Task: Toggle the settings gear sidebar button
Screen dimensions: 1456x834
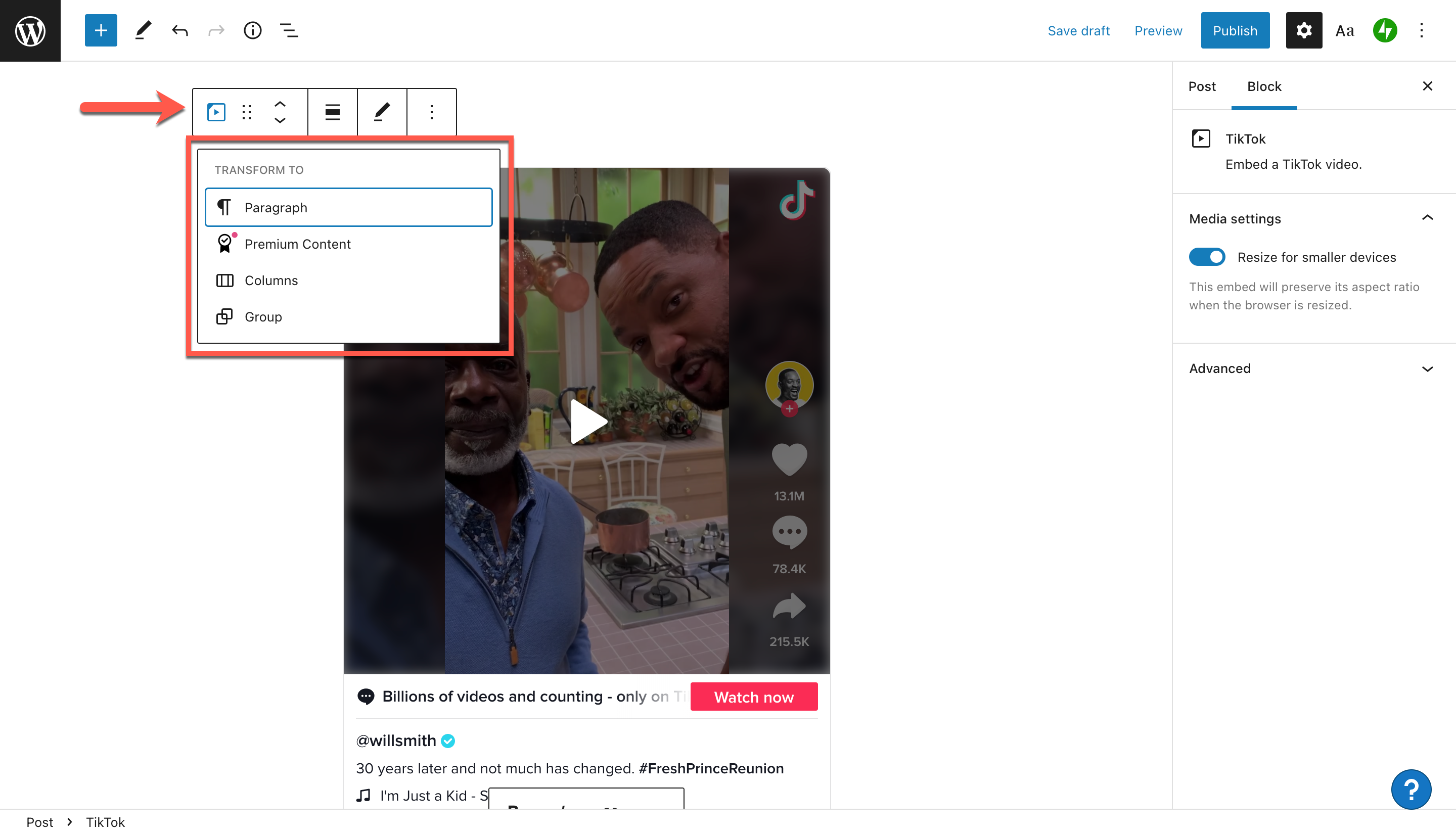Action: [x=1304, y=30]
